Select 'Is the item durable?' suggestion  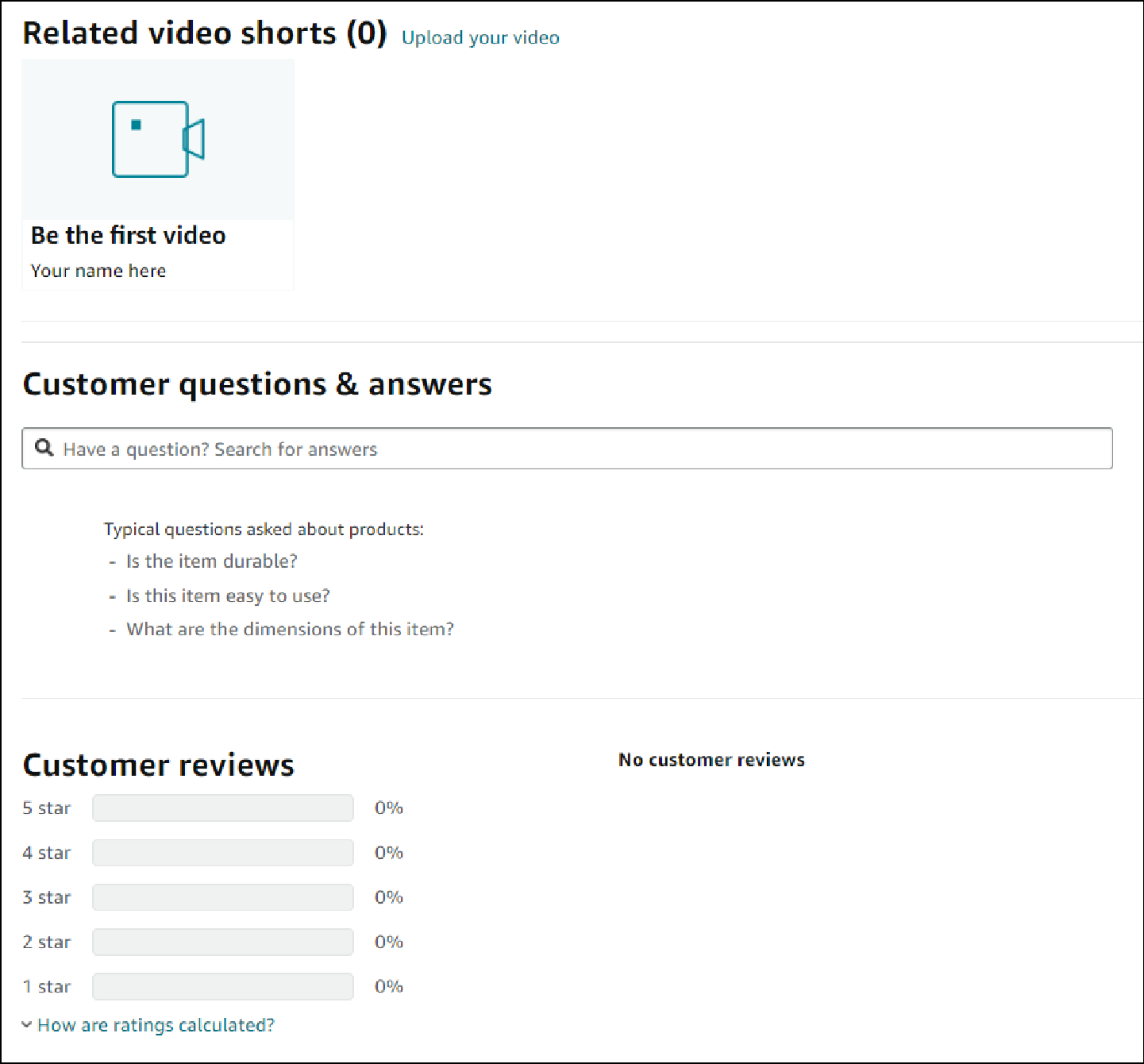(211, 561)
